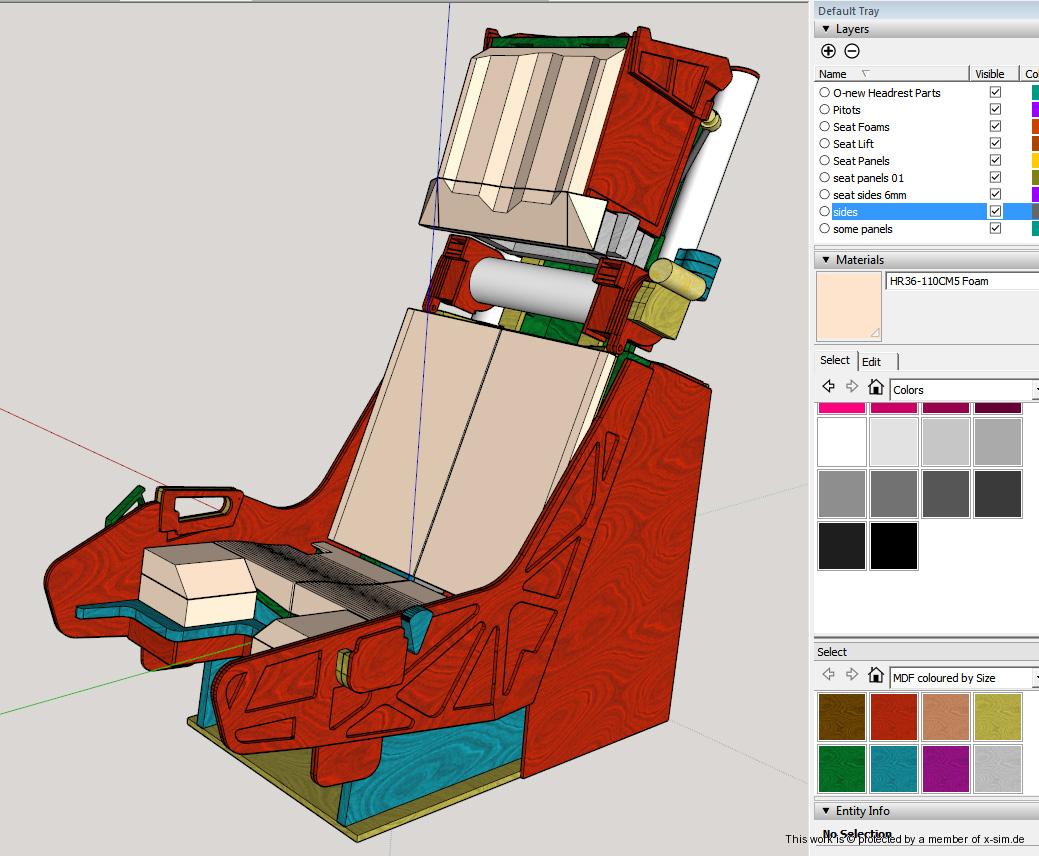Image resolution: width=1039 pixels, height=856 pixels.
Task: Click the material name field HR36-110CM5 Foam
Action: tap(960, 281)
